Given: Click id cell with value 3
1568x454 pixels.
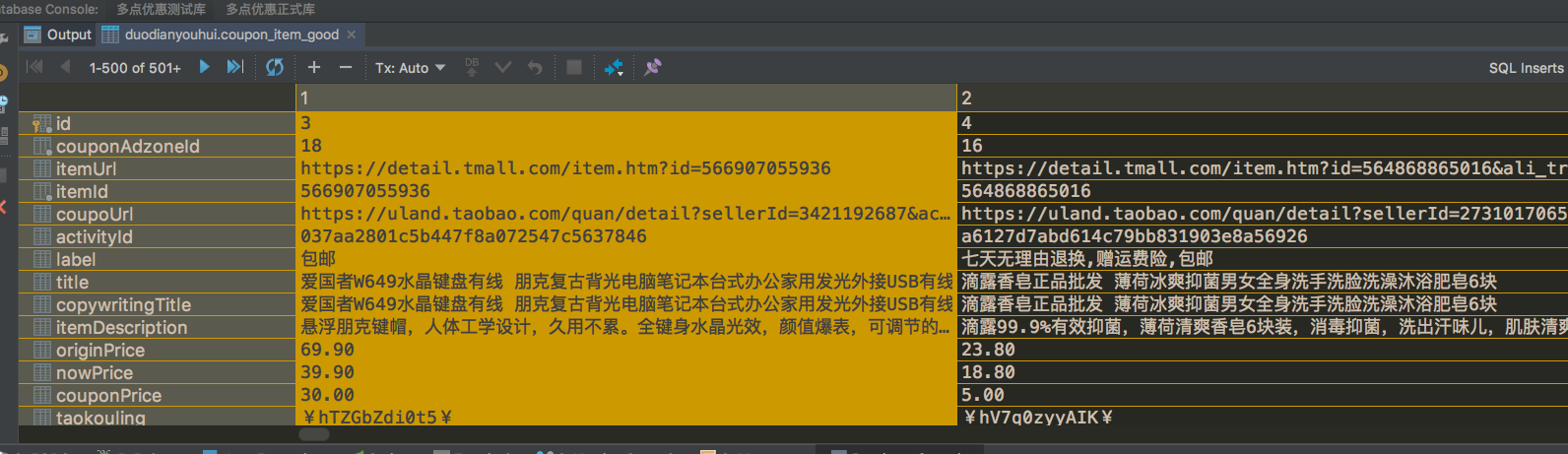Looking at the screenshot, I should (626, 123).
